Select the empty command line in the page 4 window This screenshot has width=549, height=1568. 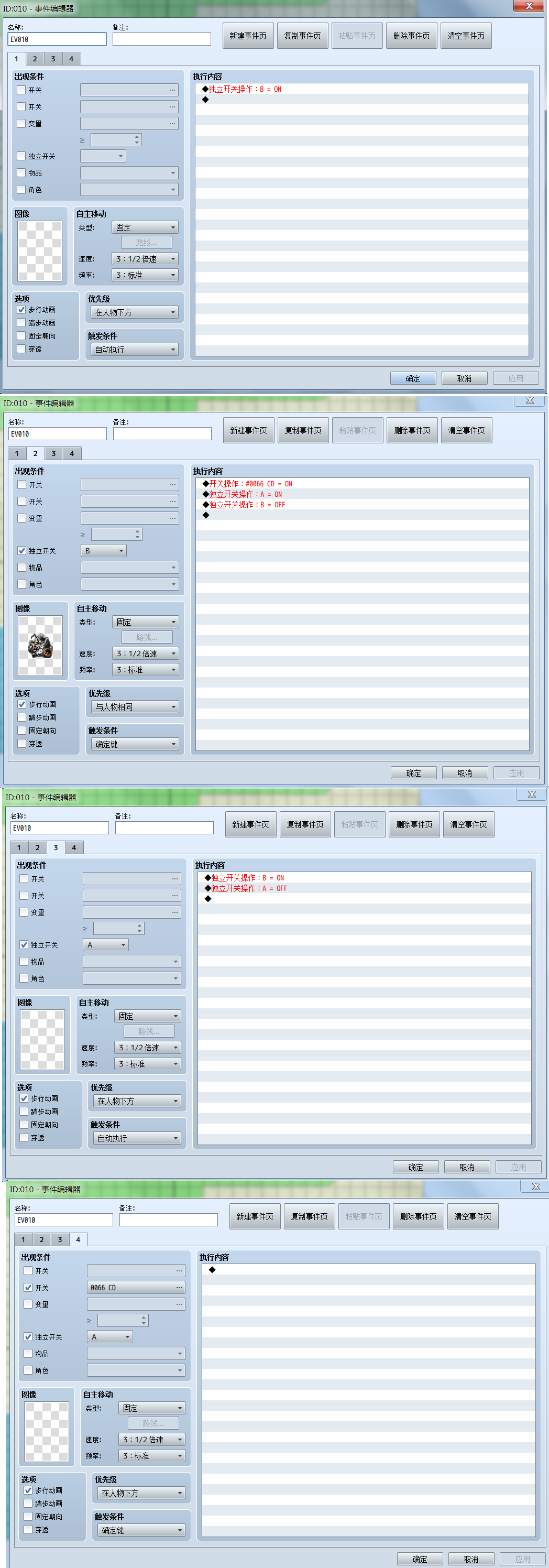[369, 1270]
